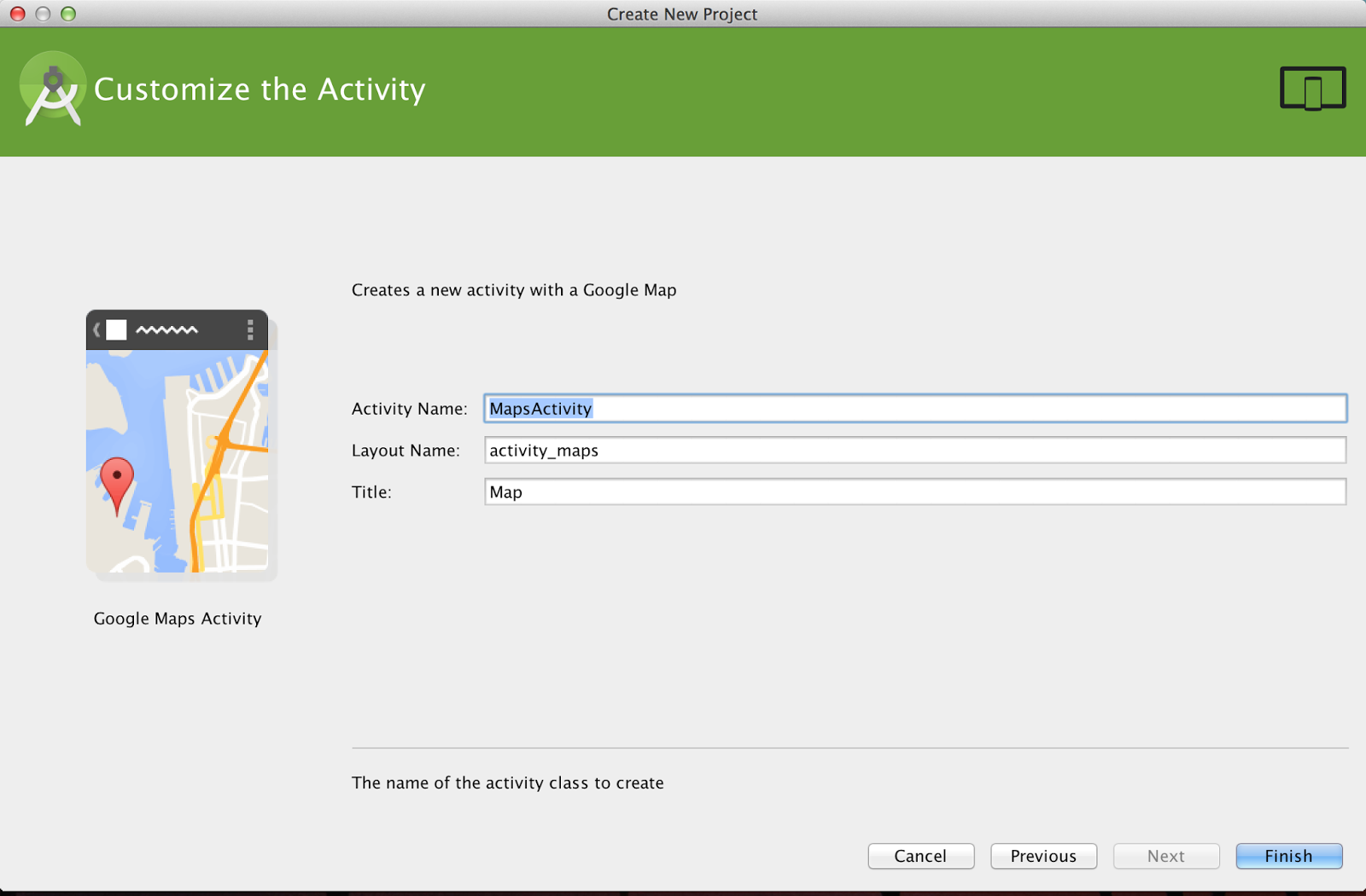Screen dimensions: 1366x896
Task: Click the 'Activity Name:' label
Action: 410,409
